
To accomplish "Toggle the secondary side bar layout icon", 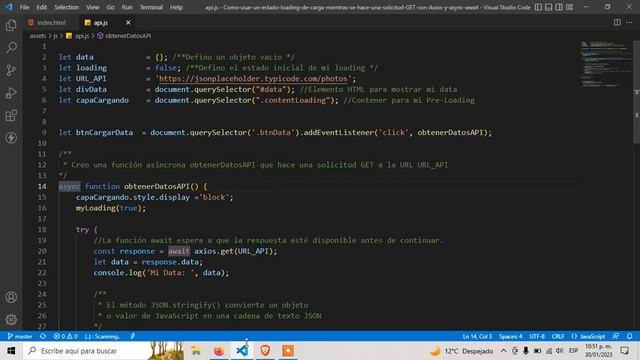I will pos(559,7).
